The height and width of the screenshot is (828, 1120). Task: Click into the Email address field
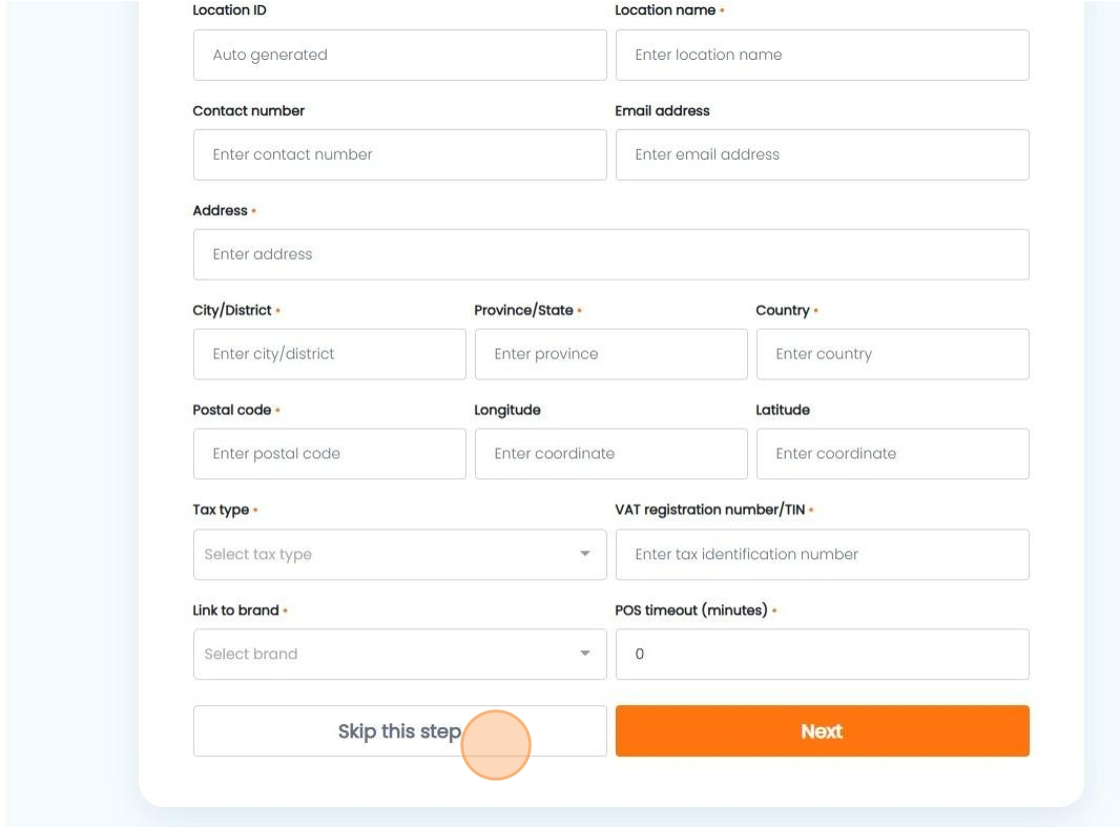(x=822, y=154)
